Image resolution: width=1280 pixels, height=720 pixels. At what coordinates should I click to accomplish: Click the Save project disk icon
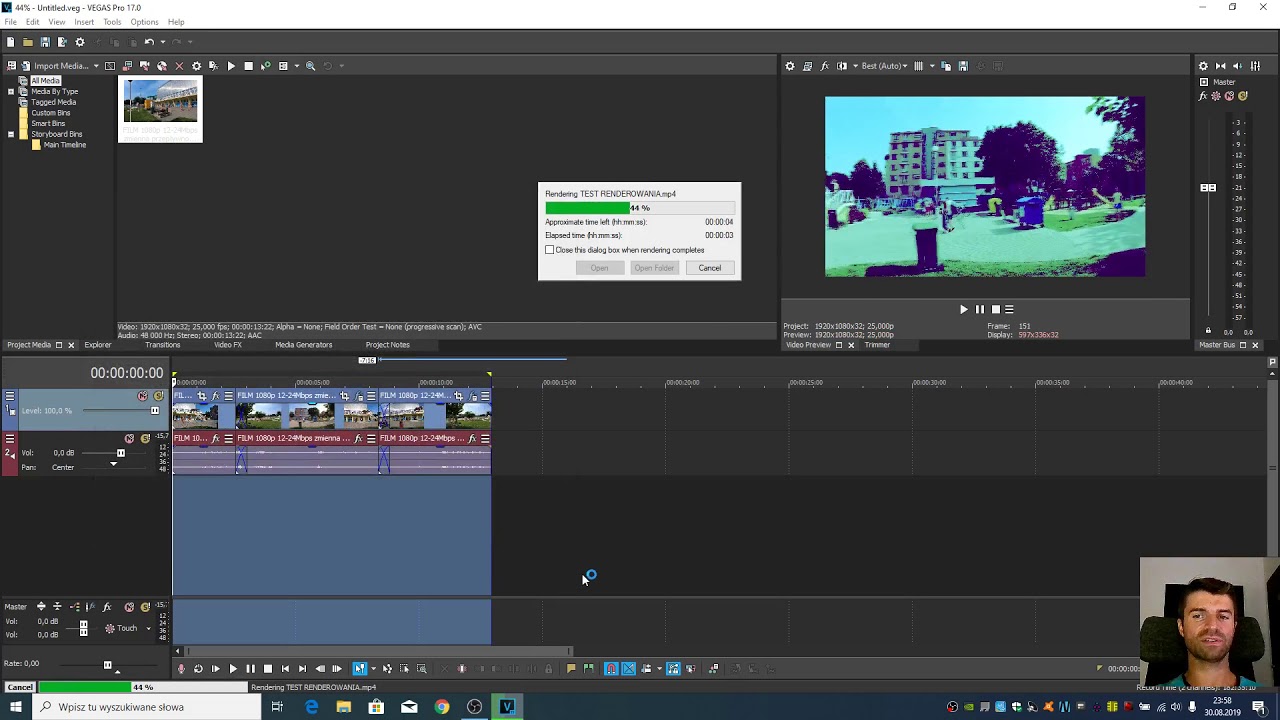[45, 42]
